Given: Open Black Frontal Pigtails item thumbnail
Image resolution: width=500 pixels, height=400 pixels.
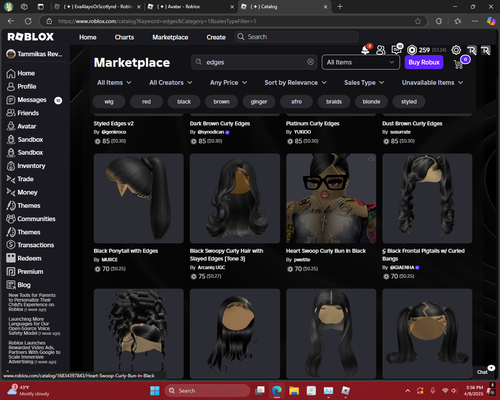Looking at the screenshot, I should (427, 198).
